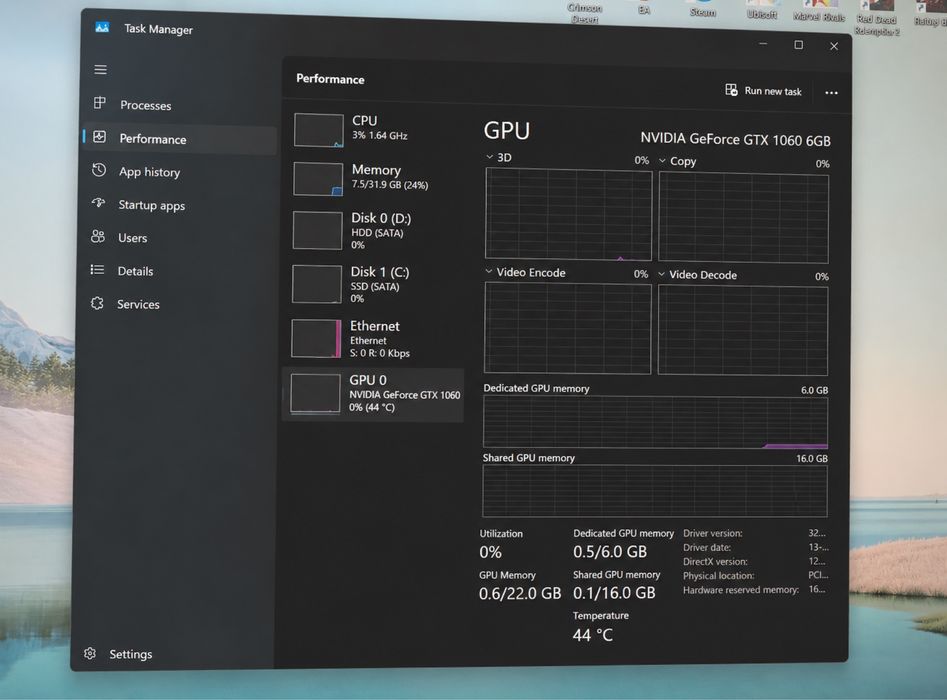Image resolution: width=947 pixels, height=700 pixels.
Task: Click the DirectX version label
Action: tap(715, 562)
